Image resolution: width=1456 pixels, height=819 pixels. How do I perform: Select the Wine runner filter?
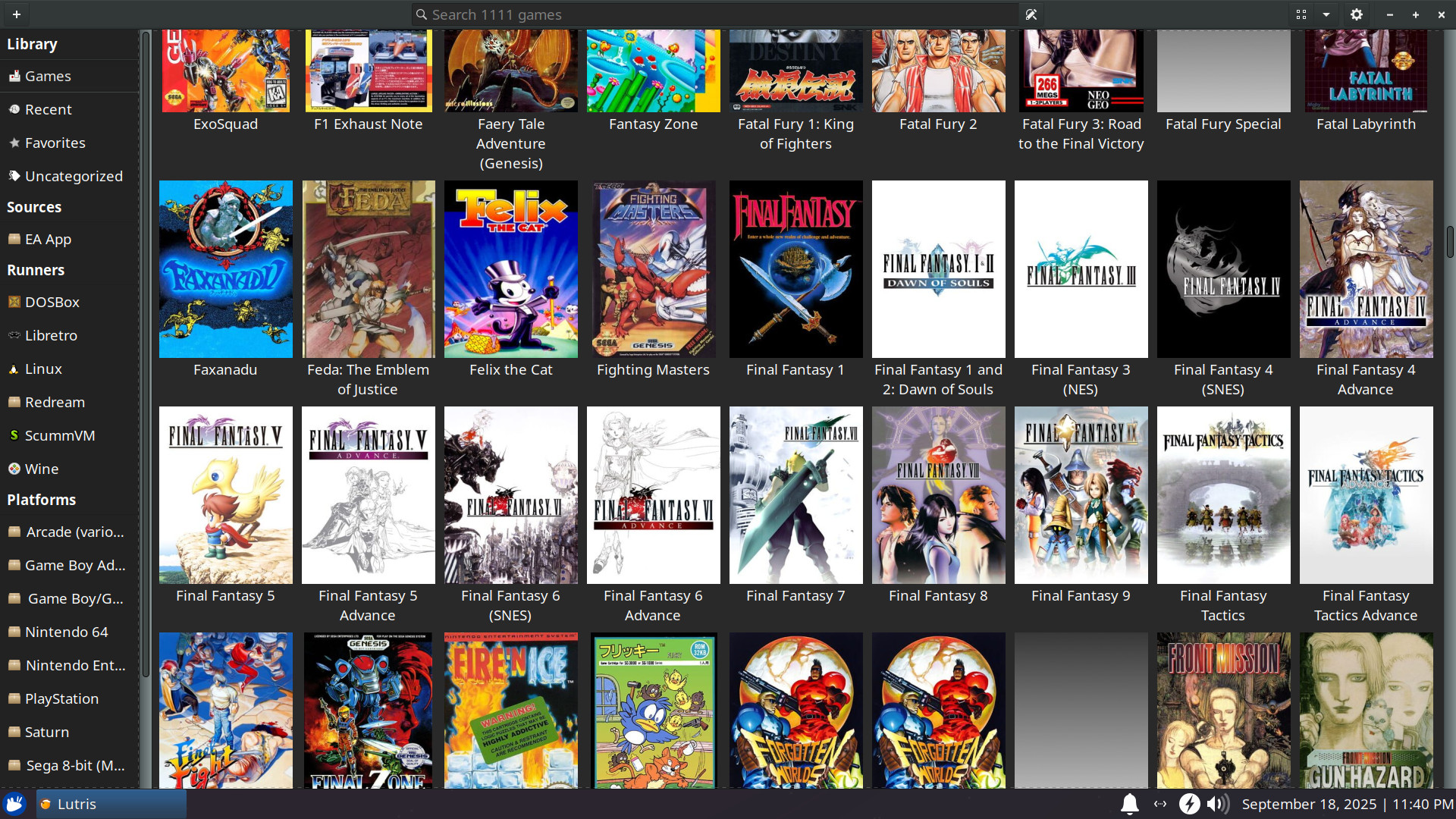coord(41,469)
